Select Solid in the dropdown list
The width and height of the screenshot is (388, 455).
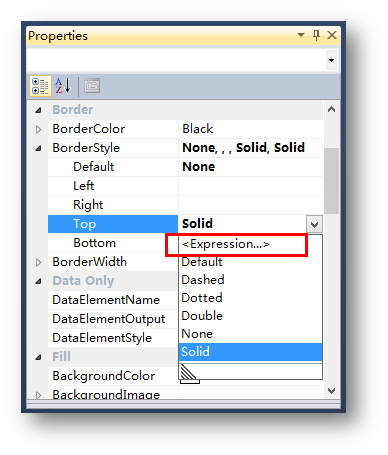tap(251, 352)
